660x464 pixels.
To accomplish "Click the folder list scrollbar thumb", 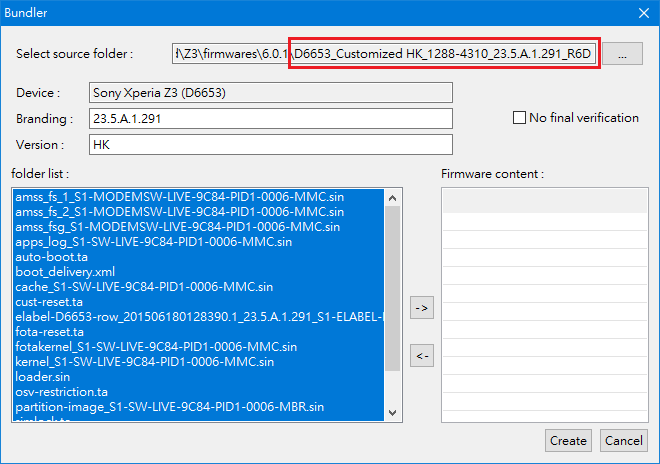I will coord(393,288).
